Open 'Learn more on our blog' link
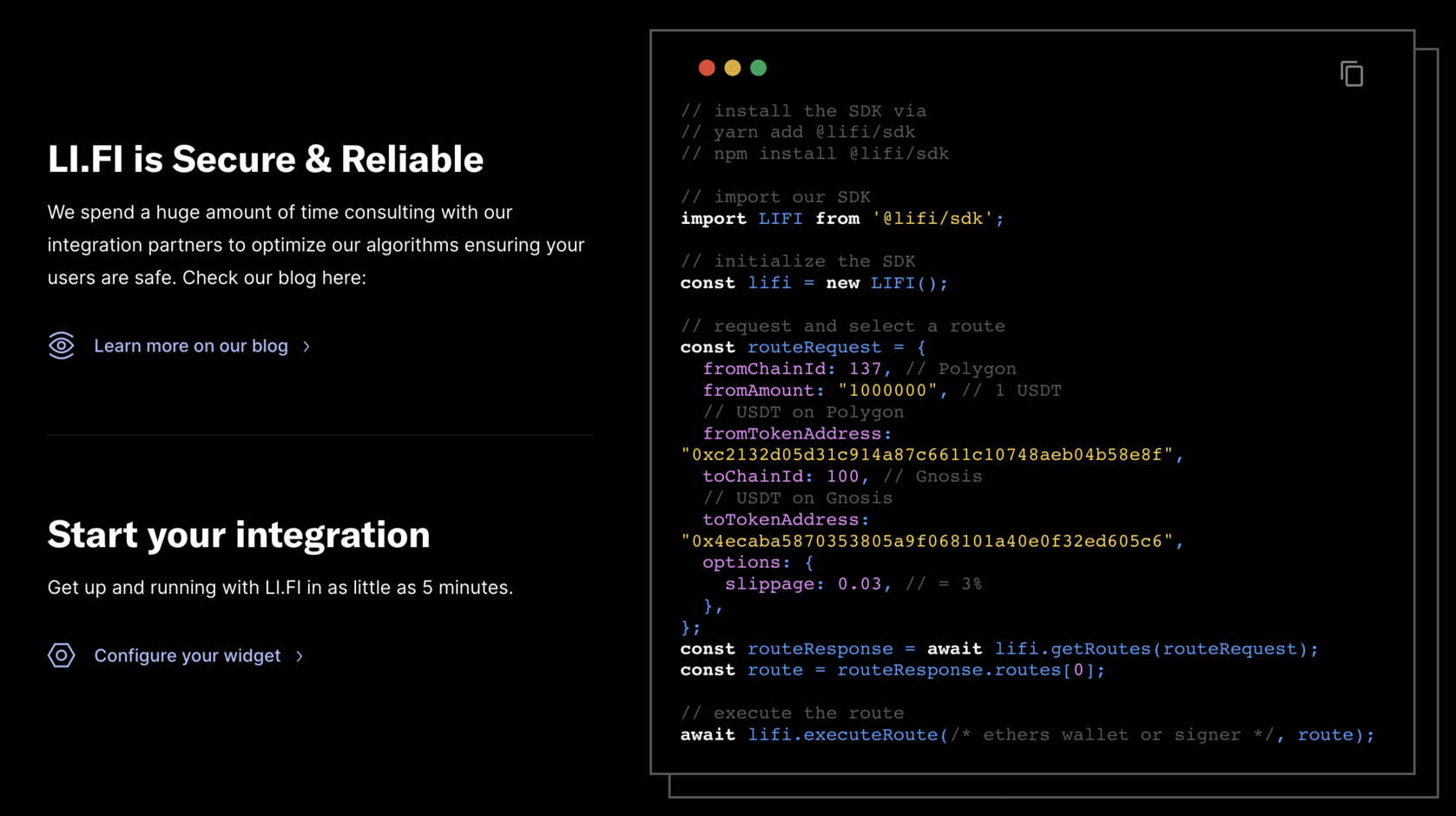Image resolution: width=1456 pixels, height=816 pixels. pyautogui.click(x=191, y=345)
